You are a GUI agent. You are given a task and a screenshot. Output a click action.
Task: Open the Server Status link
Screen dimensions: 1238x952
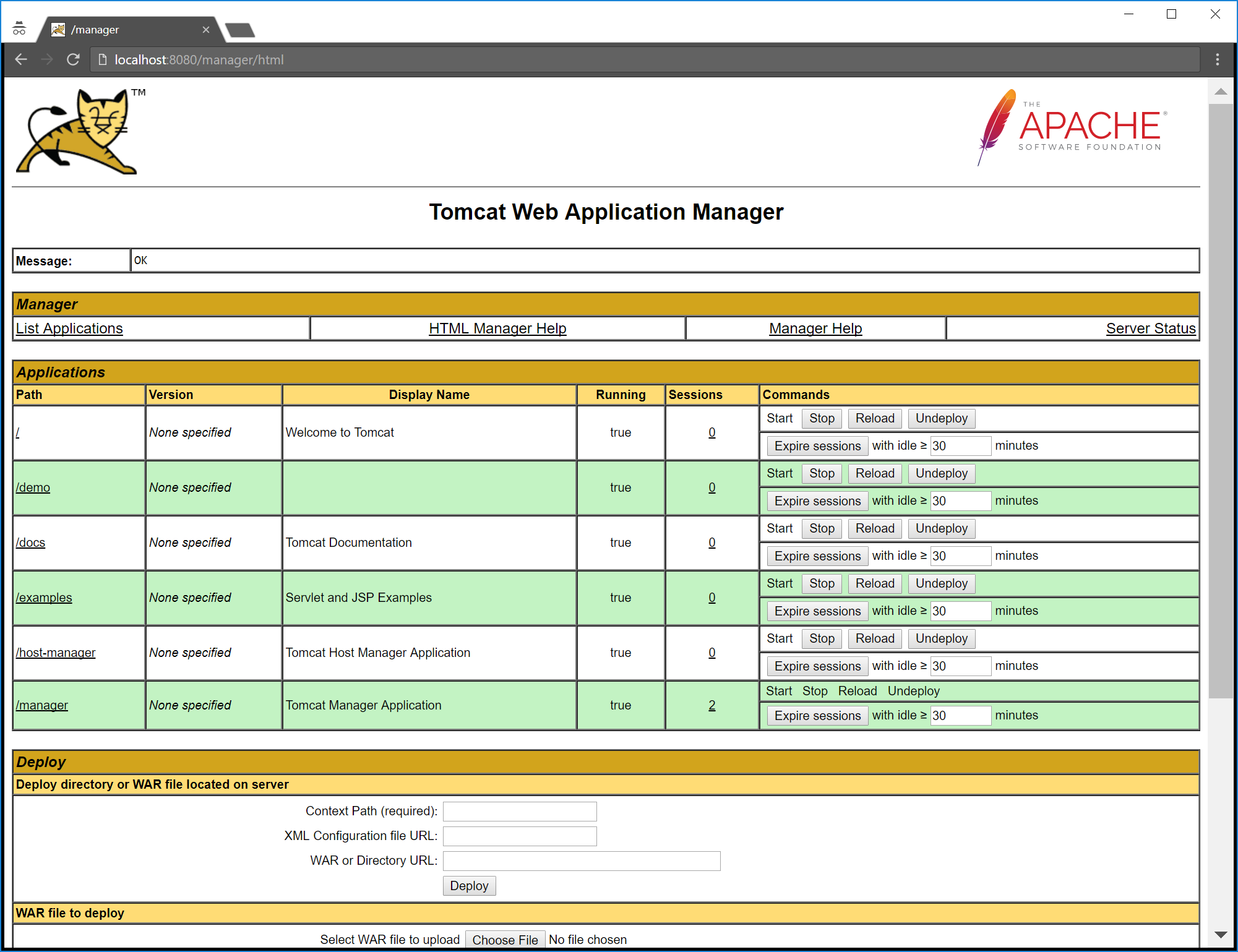pyautogui.click(x=1151, y=328)
